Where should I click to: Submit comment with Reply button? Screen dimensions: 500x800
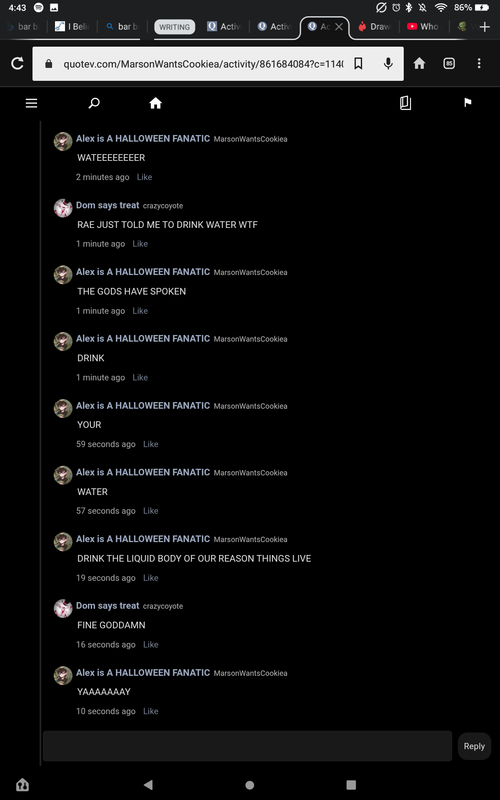click(474, 746)
